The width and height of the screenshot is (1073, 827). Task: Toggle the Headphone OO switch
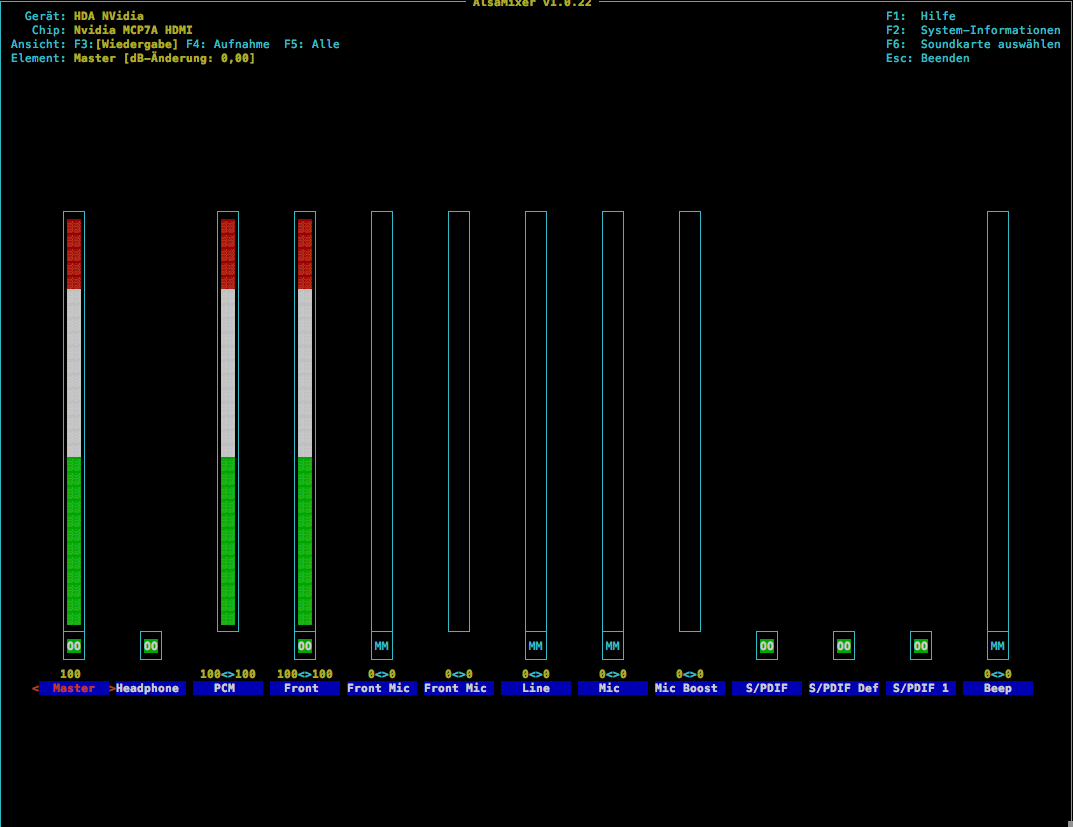(151, 646)
